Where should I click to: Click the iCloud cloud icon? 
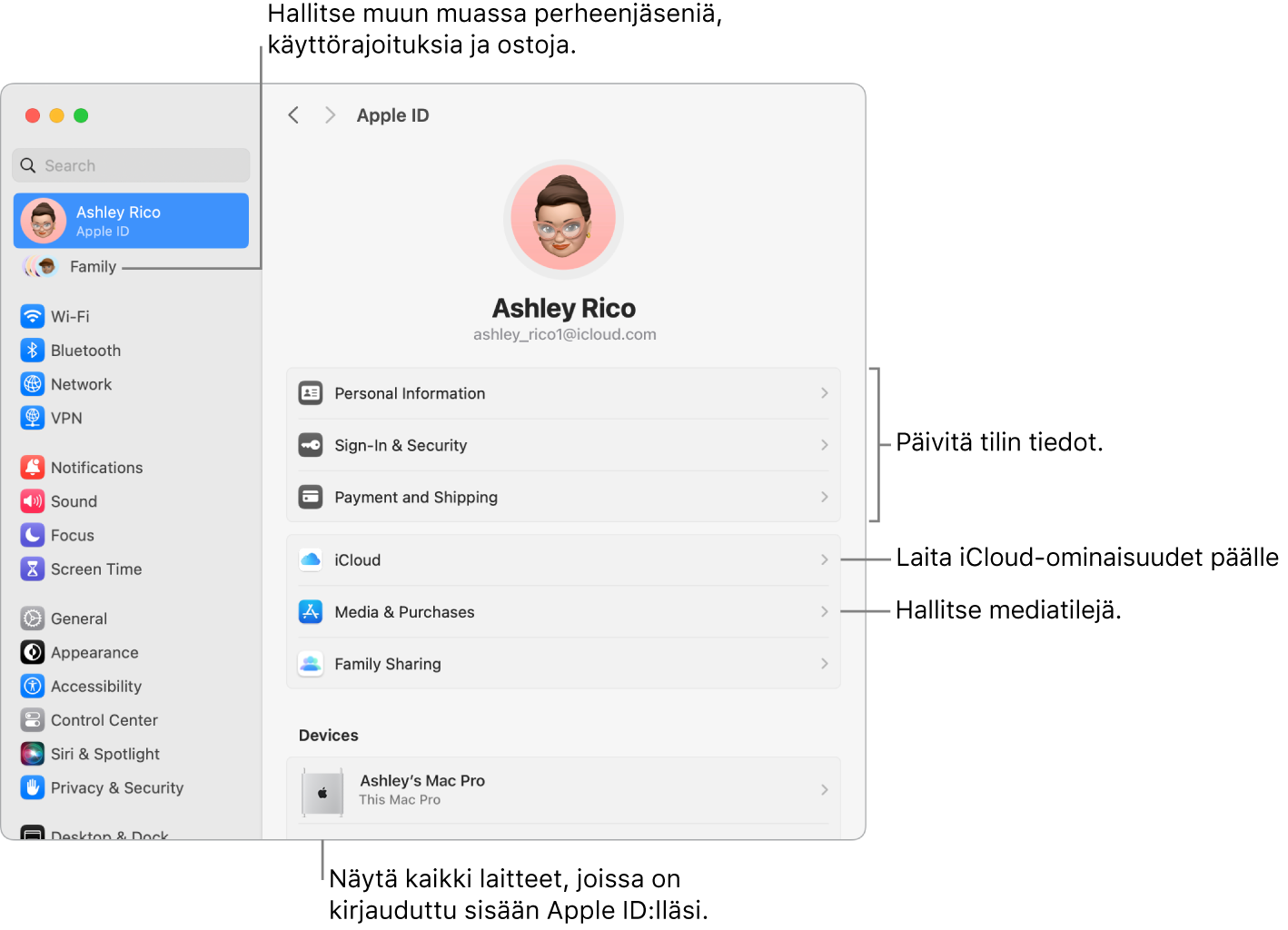[311, 559]
